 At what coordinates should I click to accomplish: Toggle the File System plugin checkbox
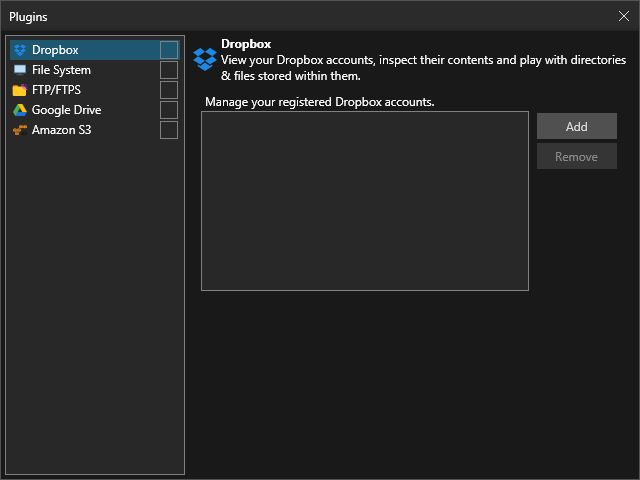[x=169, y=70]
